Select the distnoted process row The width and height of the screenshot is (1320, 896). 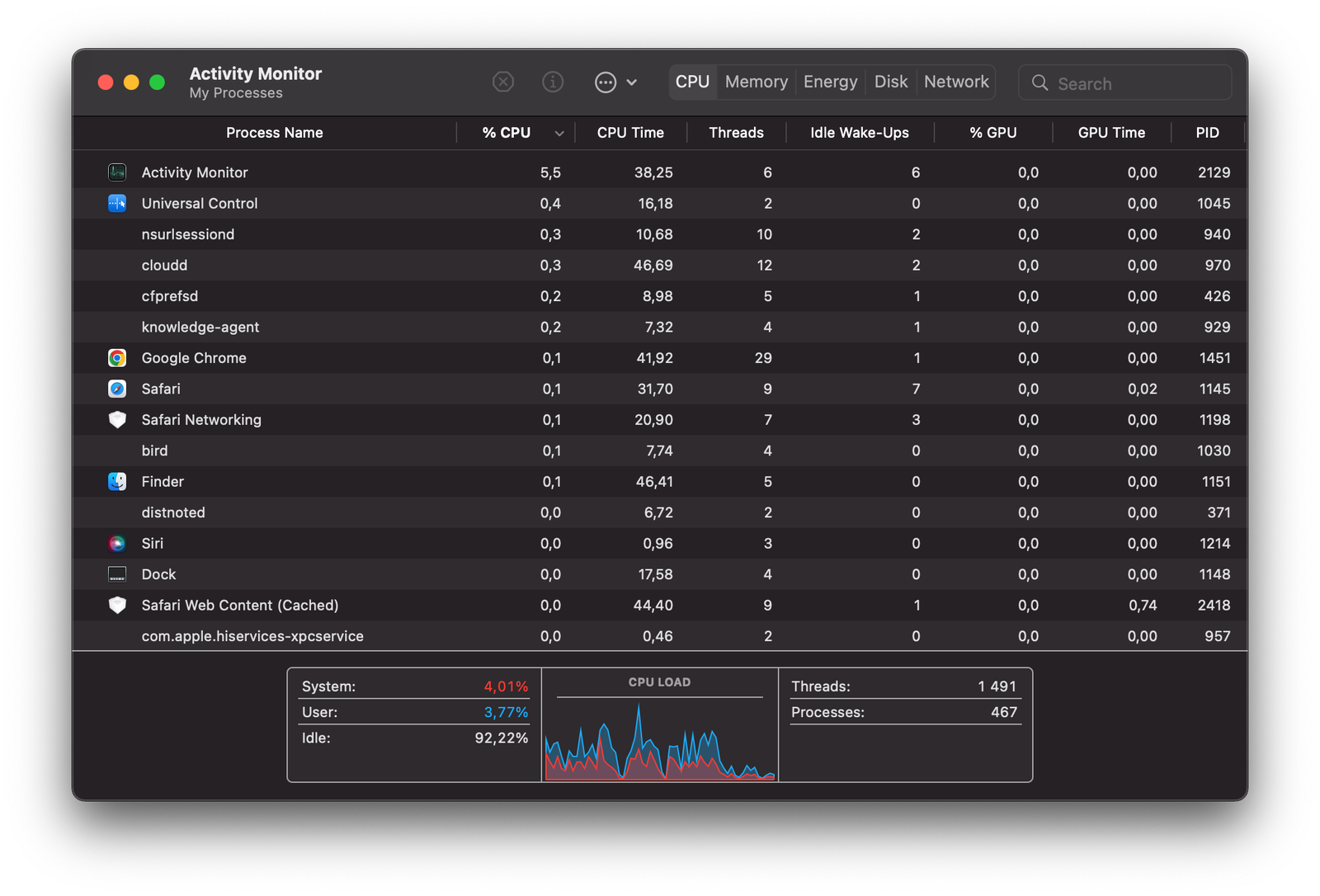(x=660, y=513)
